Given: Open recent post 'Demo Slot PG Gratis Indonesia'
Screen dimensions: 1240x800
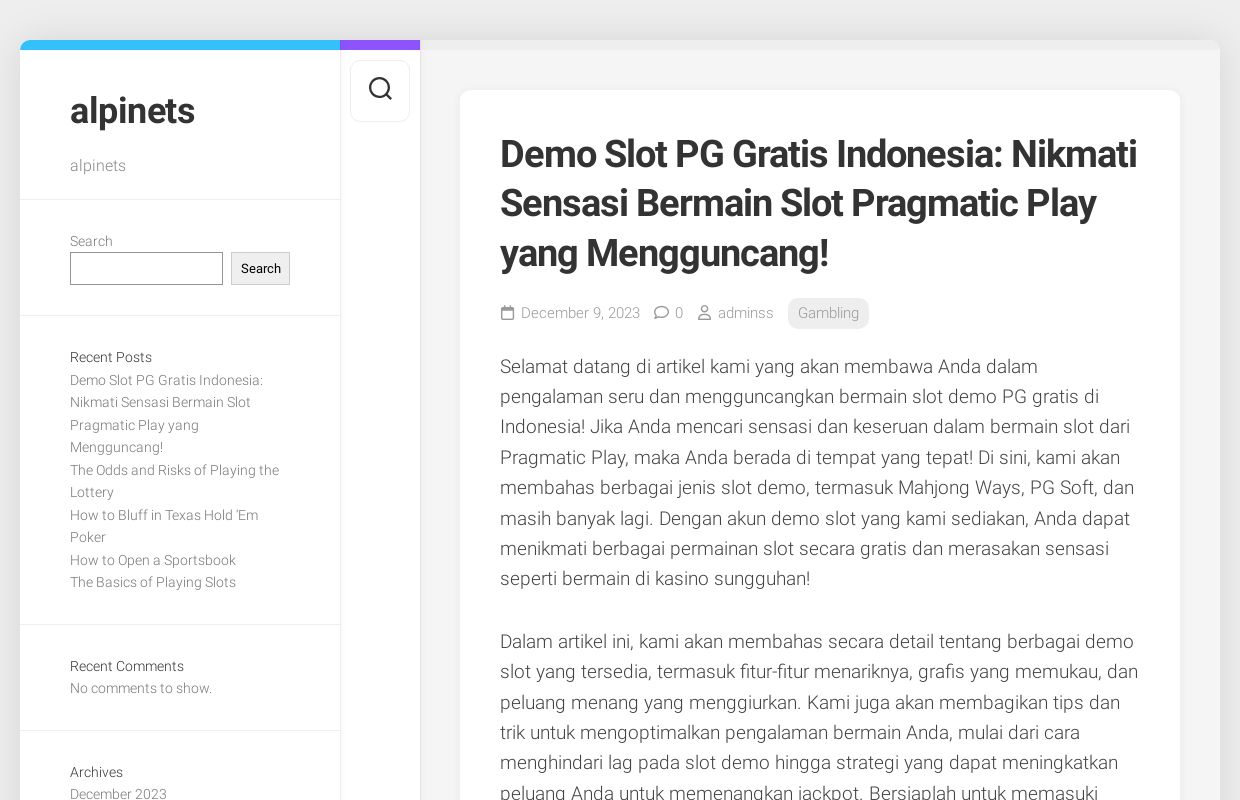Looking at the screenshot, I should click(166, 413).
